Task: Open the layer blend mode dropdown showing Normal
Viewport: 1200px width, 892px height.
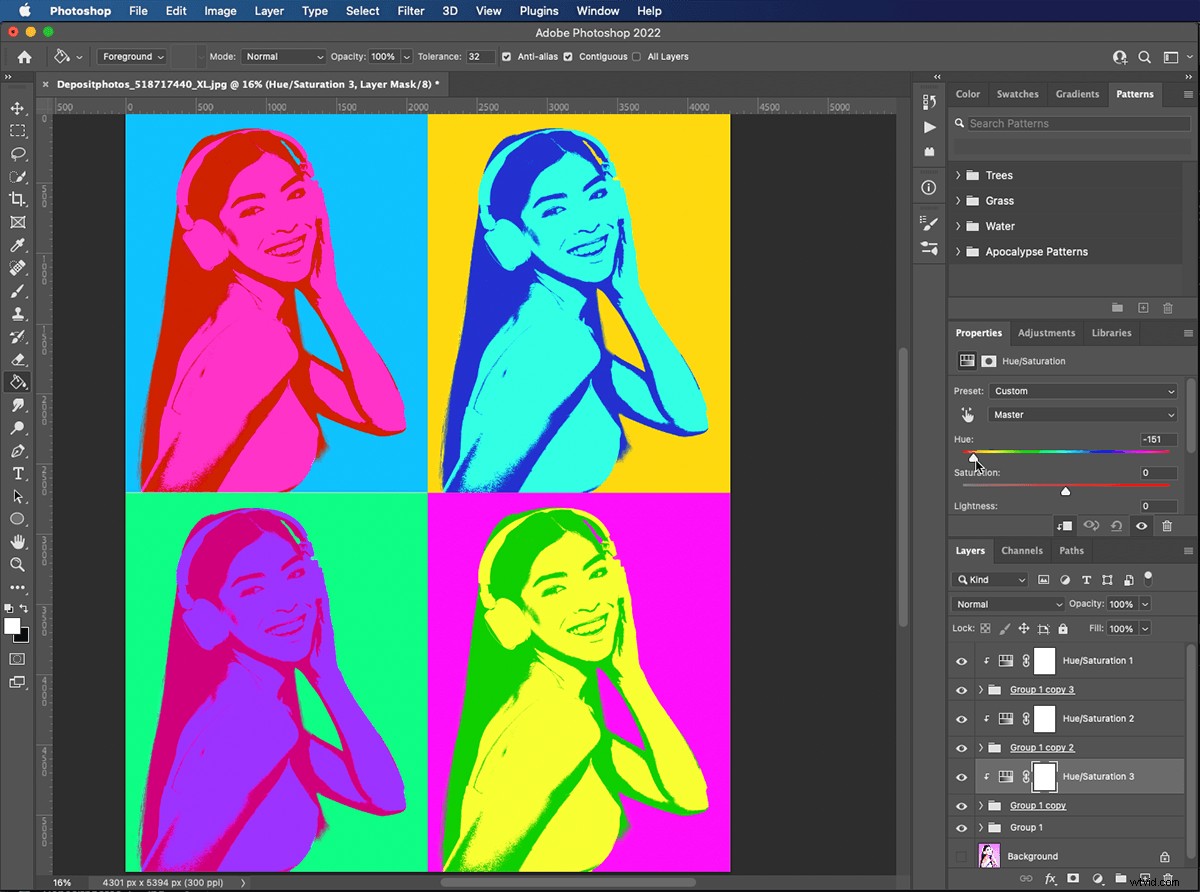Action: [x=1007, y=604]
